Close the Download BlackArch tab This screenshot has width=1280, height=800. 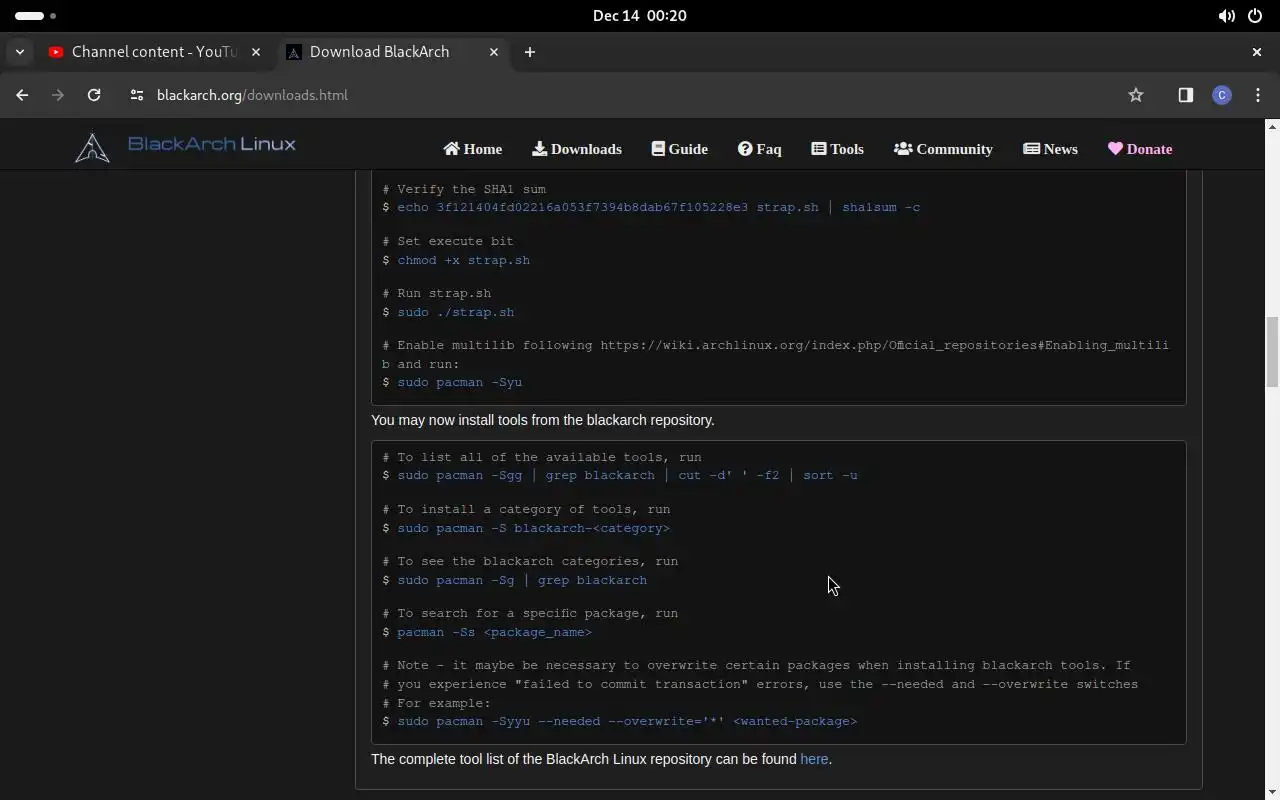coord(494,52)
